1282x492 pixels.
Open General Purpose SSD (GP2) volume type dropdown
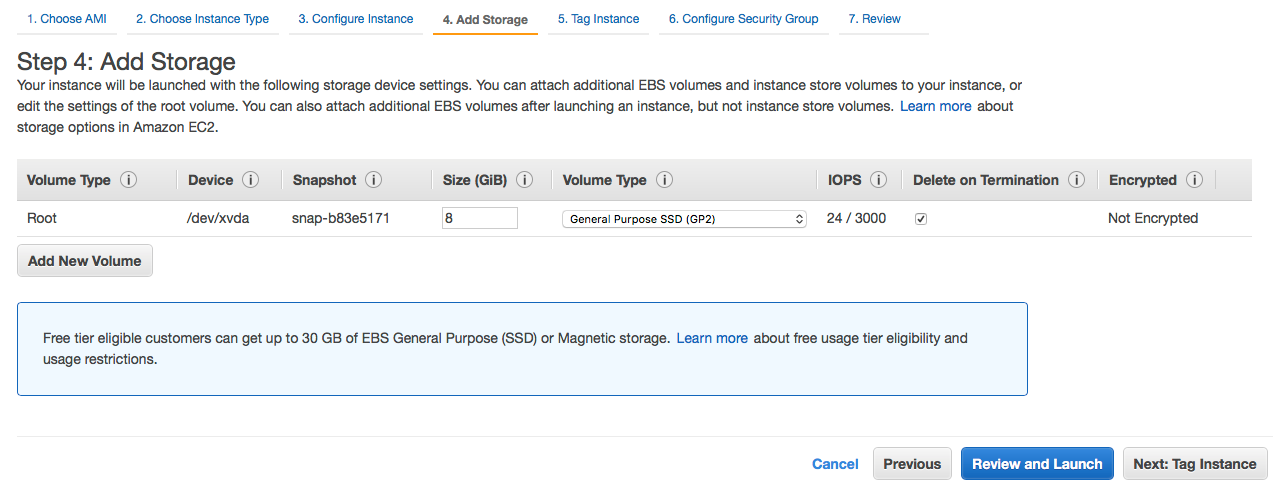click(684, 219)
